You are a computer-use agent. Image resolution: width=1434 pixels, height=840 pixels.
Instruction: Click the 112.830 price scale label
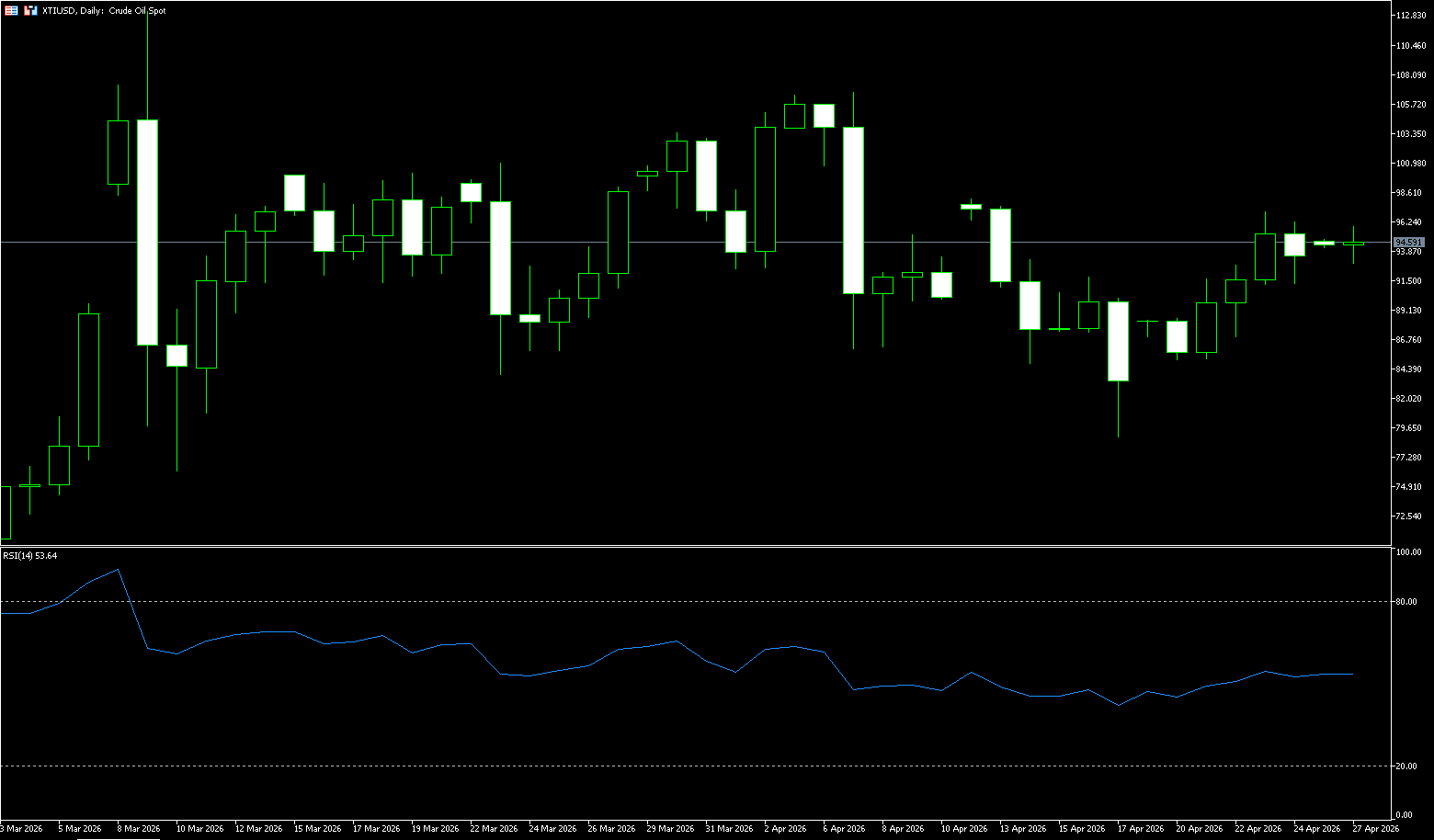tap(1410, 16)
